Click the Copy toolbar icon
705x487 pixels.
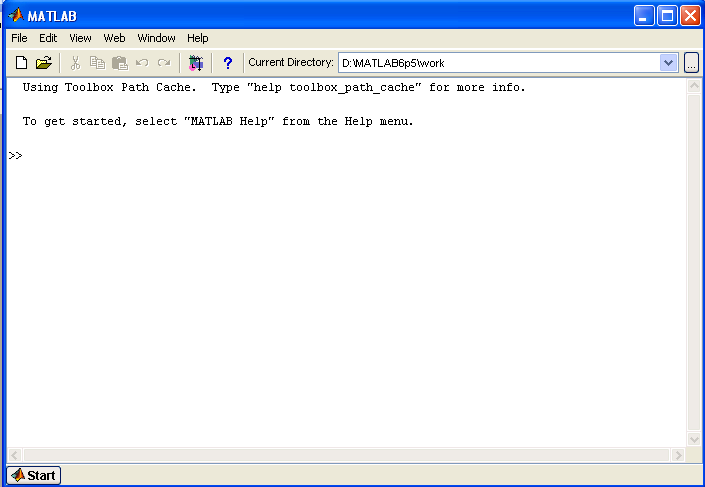pos(97,63)
